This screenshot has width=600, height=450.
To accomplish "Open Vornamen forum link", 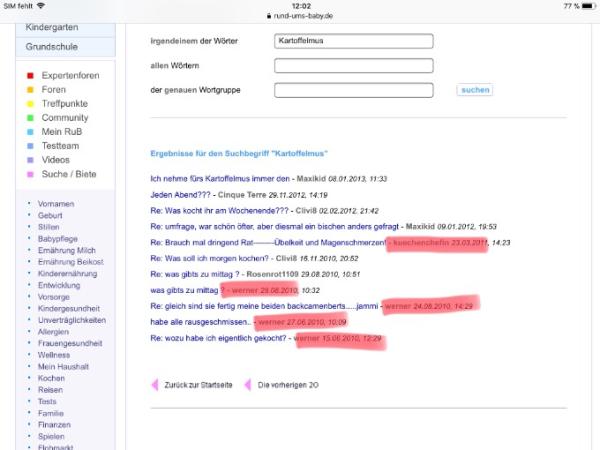I will [56, 204].
